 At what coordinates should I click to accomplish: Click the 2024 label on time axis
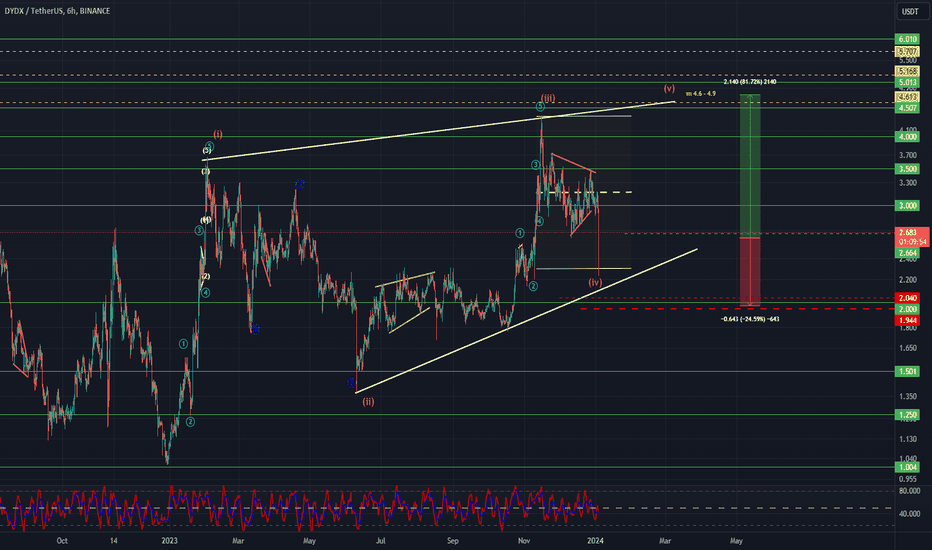pyautogui.click(x=595, y=541)
